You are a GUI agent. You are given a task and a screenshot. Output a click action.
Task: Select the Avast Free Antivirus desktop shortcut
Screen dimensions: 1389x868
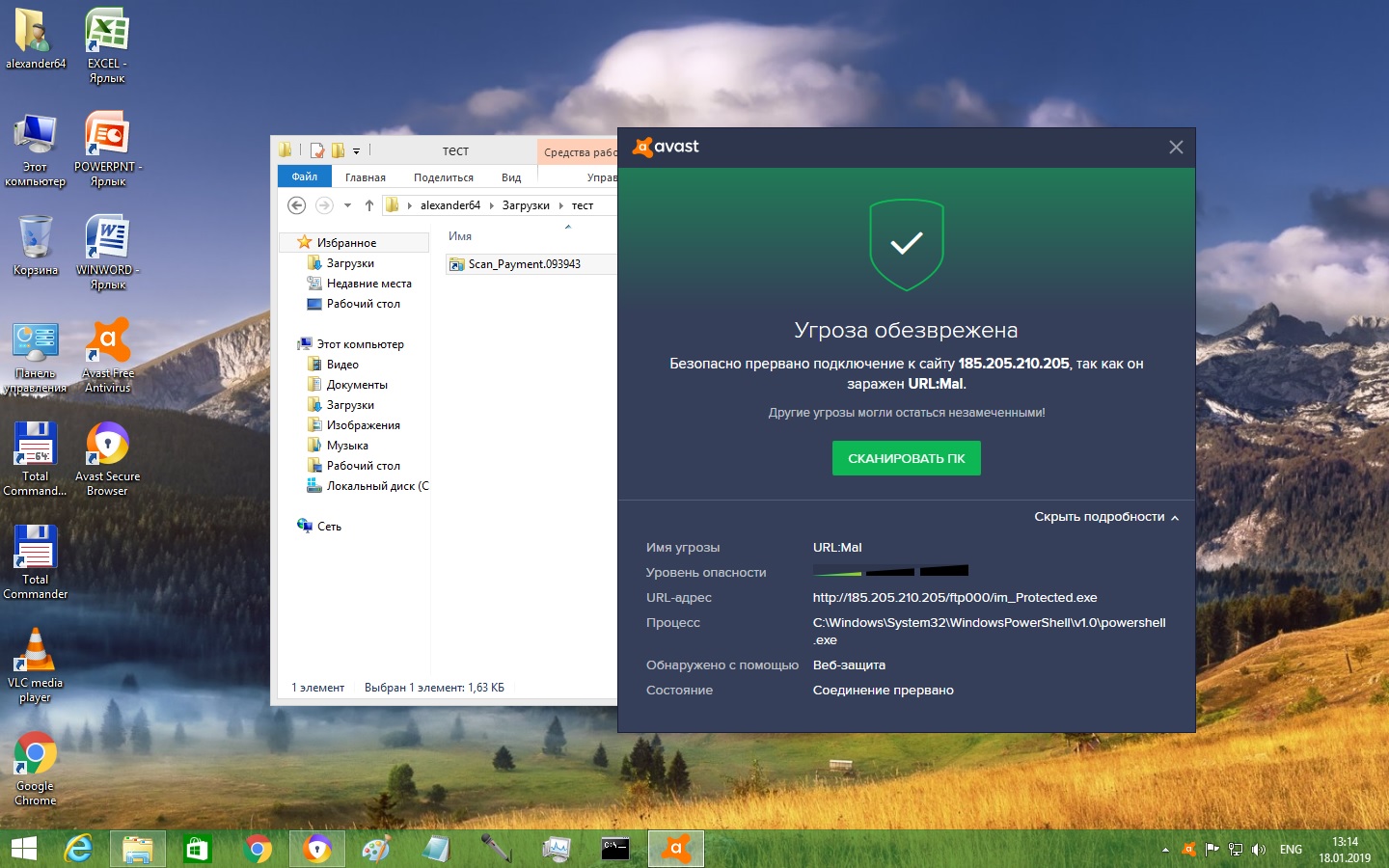pos(108,355)
